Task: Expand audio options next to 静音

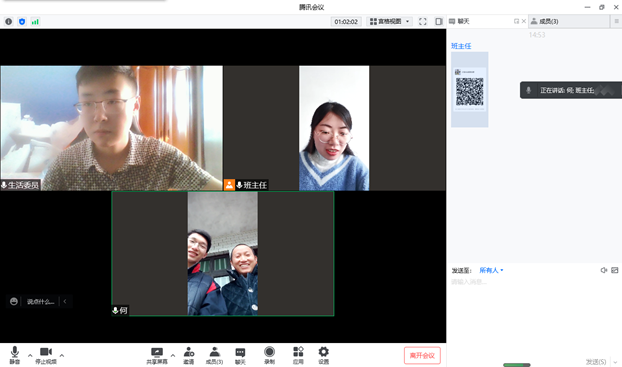Action: (x=30, y=355)
